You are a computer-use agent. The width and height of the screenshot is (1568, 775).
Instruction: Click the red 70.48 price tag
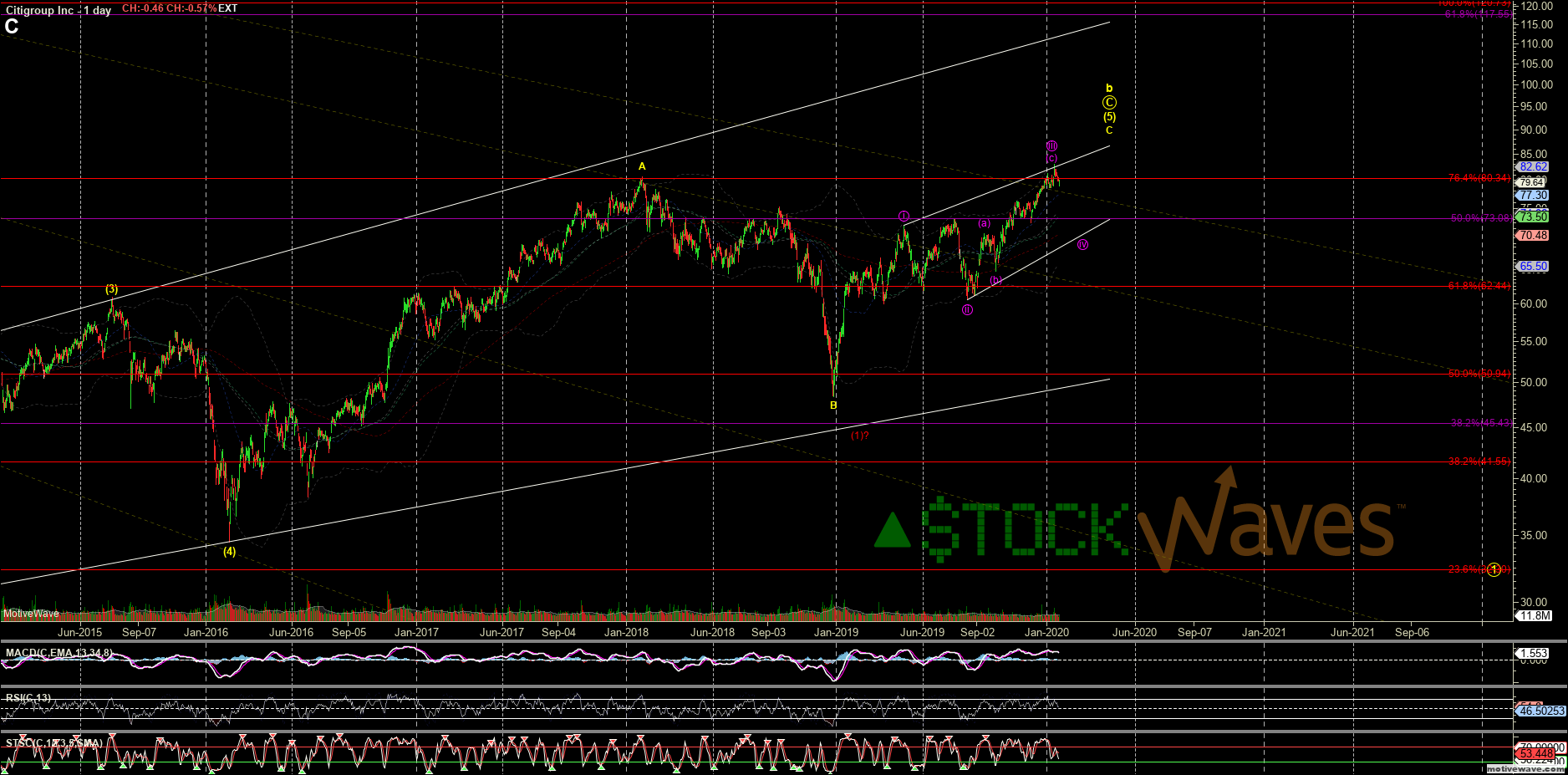click(1534, 236)
